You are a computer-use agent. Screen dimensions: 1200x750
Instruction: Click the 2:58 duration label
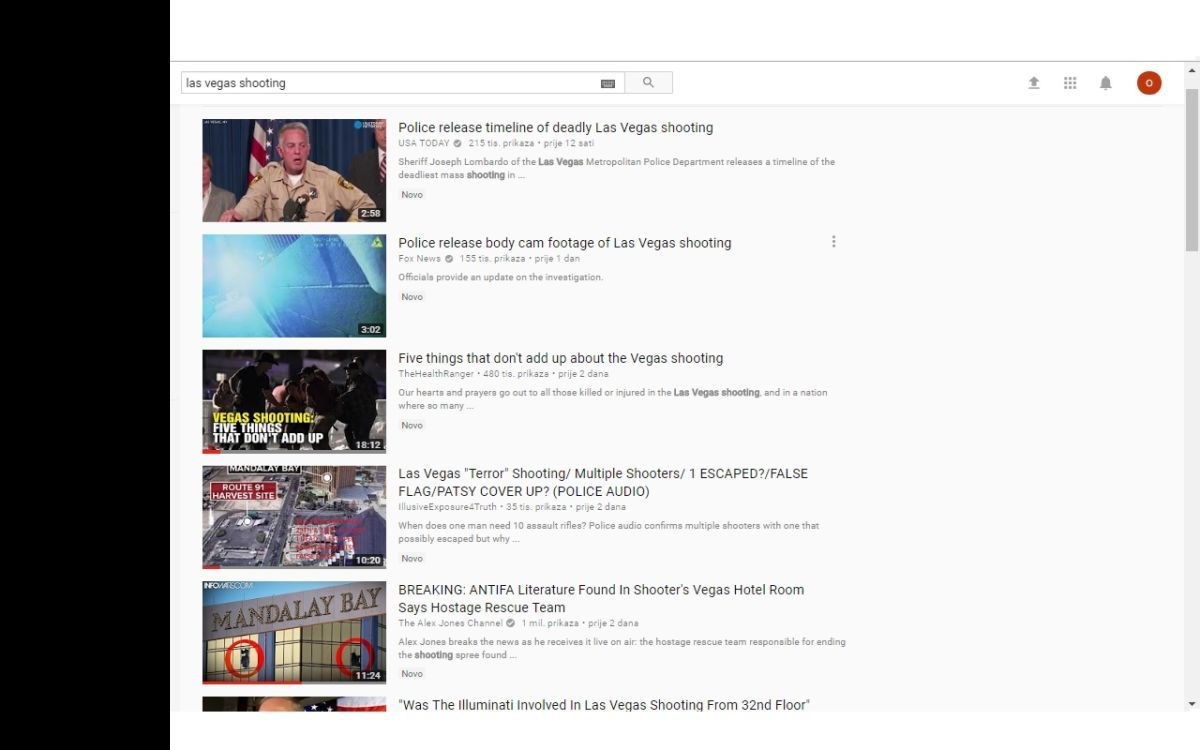tap(370, 213)
